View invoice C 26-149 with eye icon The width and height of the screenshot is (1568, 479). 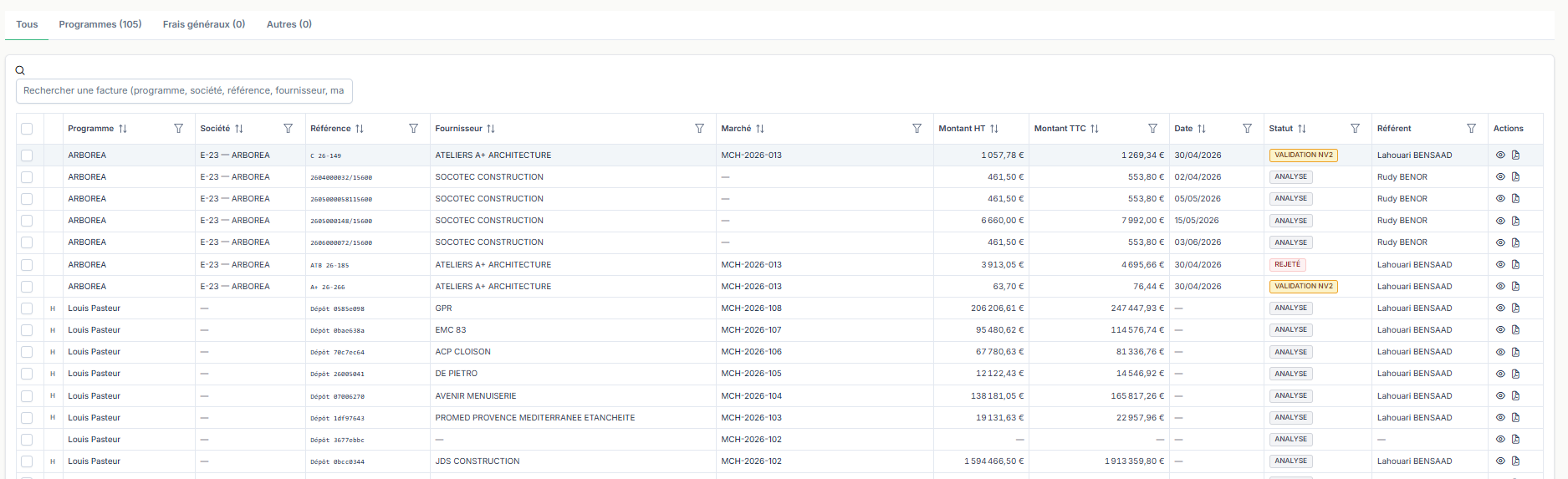point(1500,155)
